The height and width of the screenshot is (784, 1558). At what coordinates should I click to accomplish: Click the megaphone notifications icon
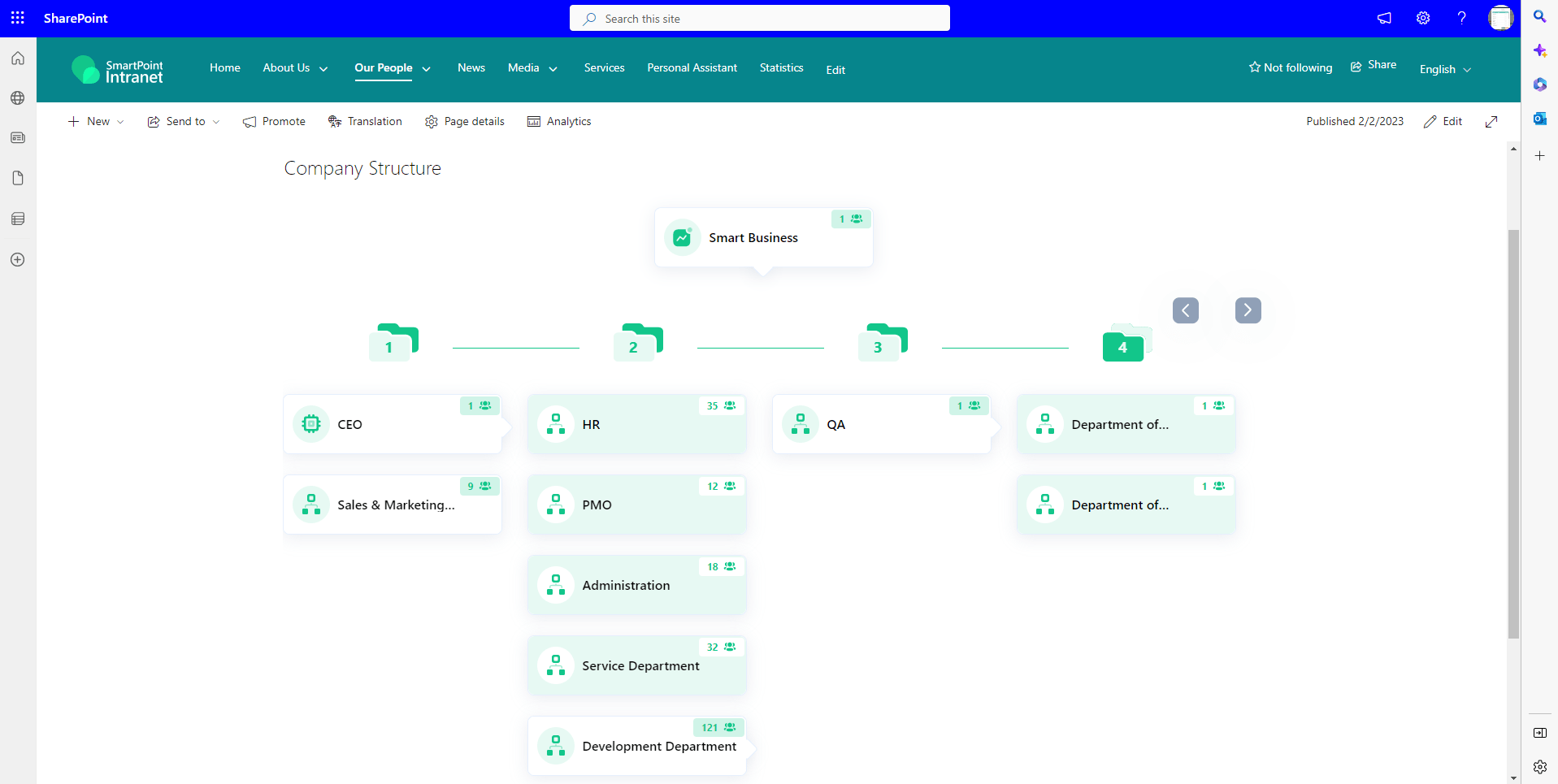(x=1384, y=18)
